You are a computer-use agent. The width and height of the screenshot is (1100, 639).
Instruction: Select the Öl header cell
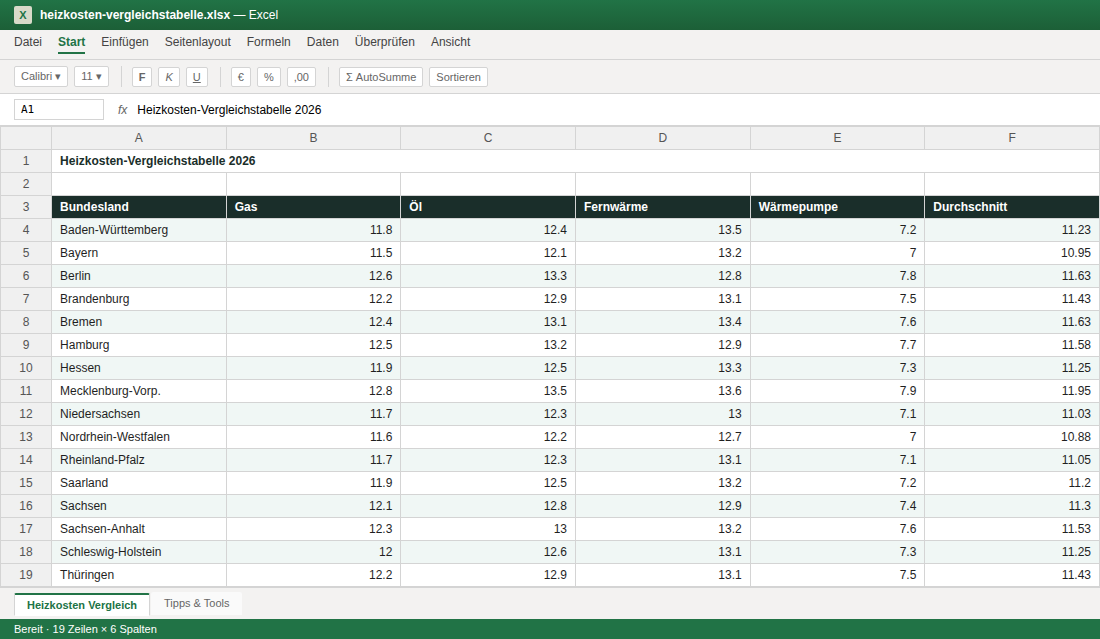pos(488,207)
